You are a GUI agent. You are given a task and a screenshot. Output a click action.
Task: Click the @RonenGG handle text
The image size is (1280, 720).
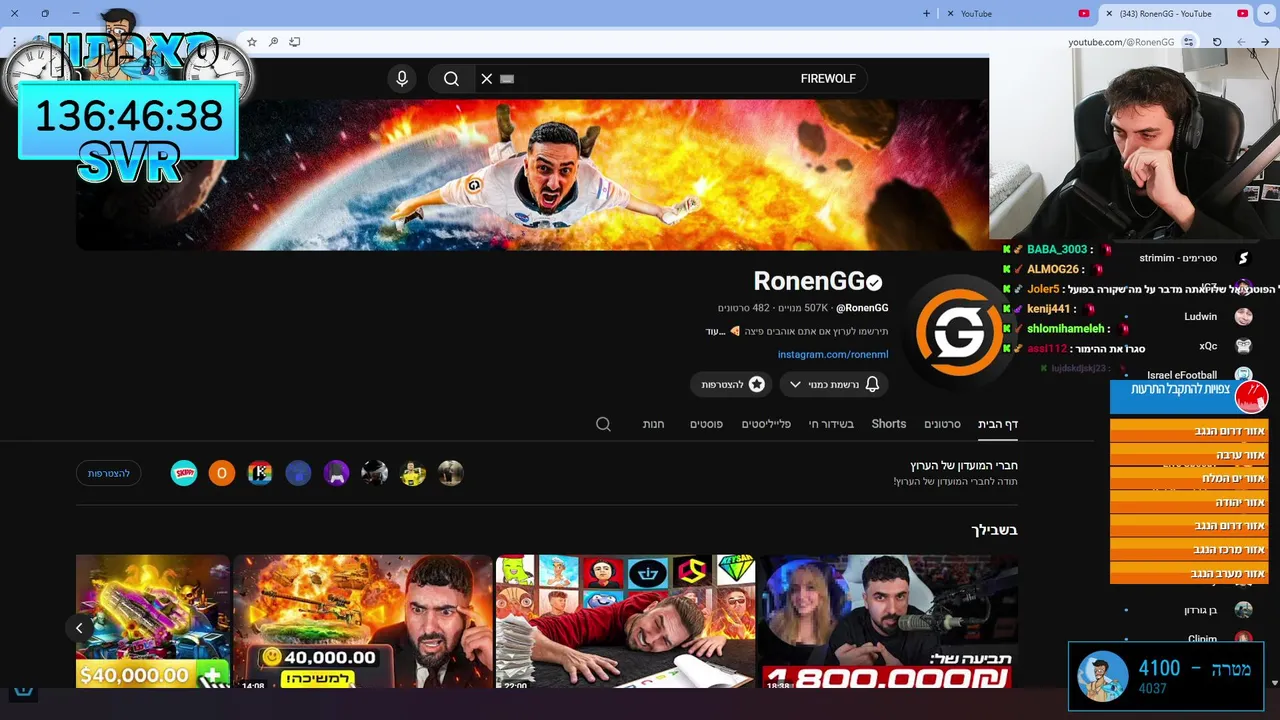[862, 308]
